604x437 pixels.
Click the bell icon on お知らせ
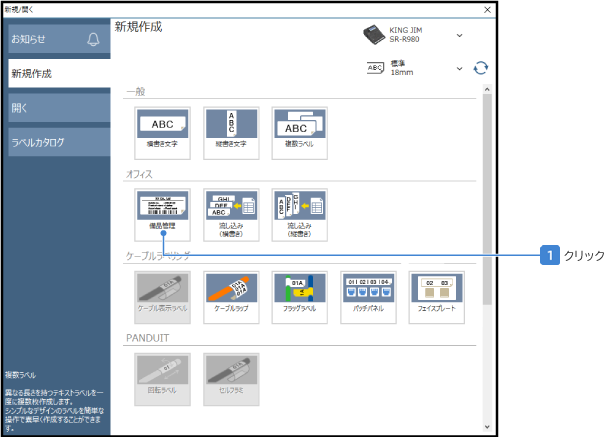(93, 40)
